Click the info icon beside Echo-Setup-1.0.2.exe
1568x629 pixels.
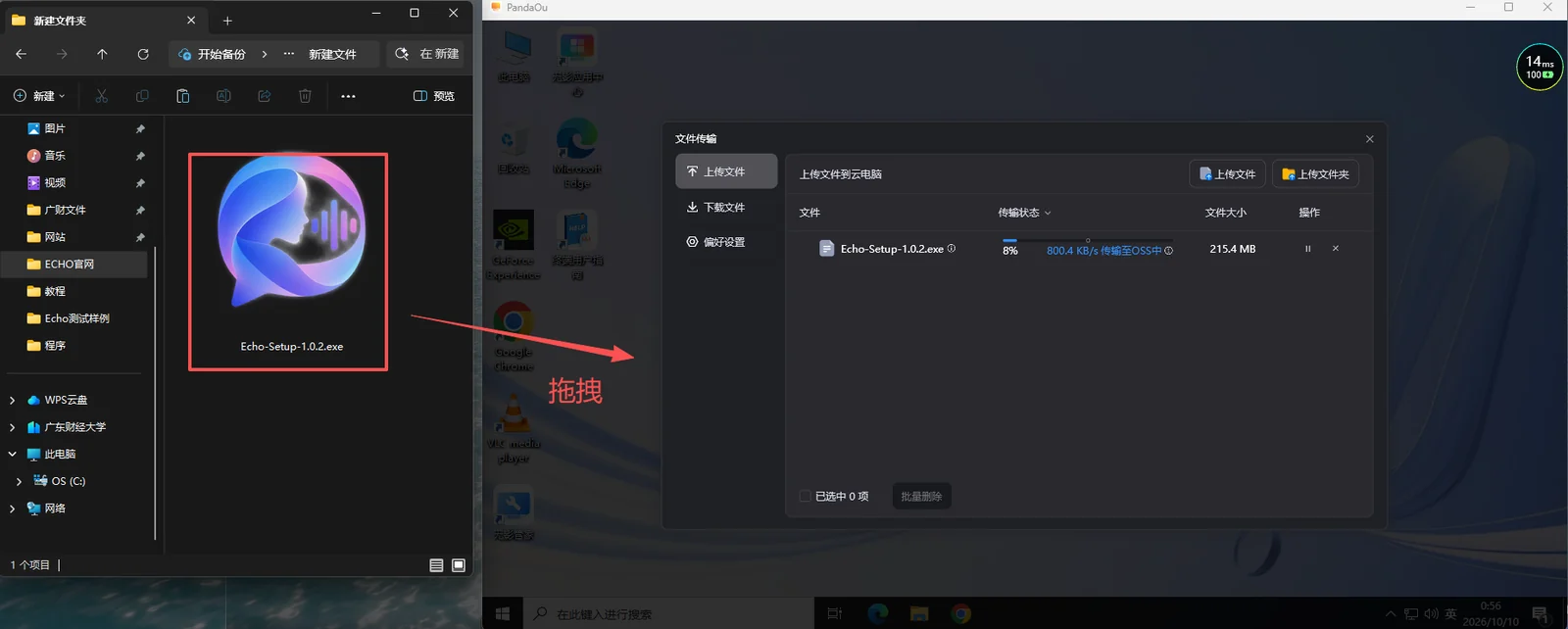pos(951,249)
